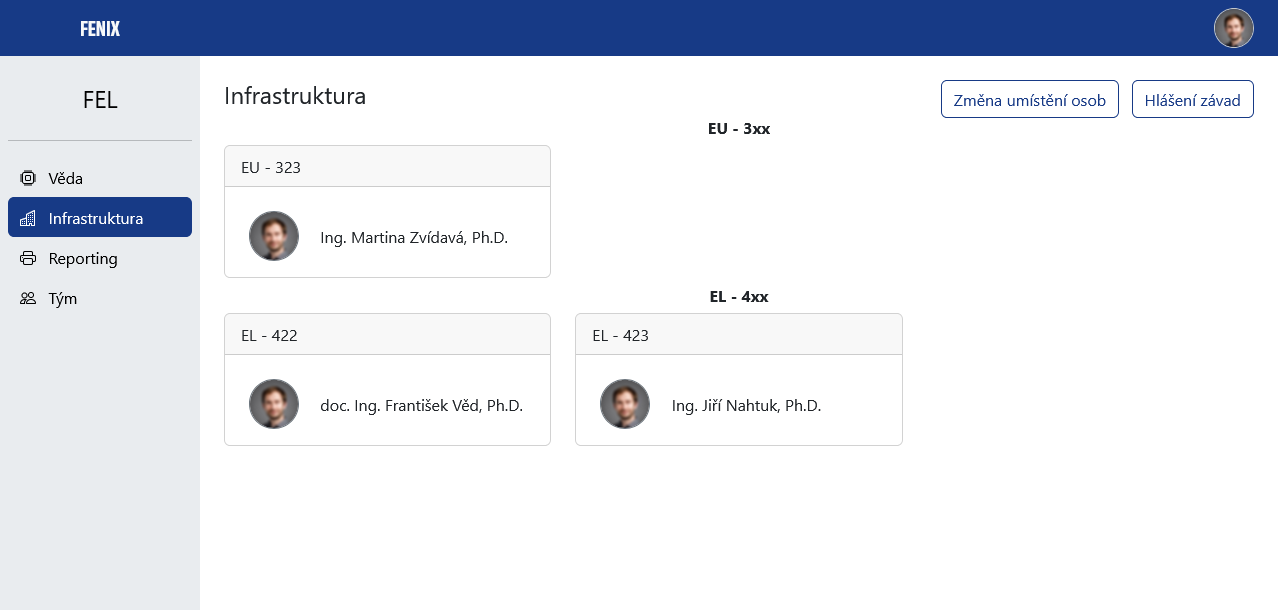
Task: Click the Tým people icon
Action: click(28, 298)
